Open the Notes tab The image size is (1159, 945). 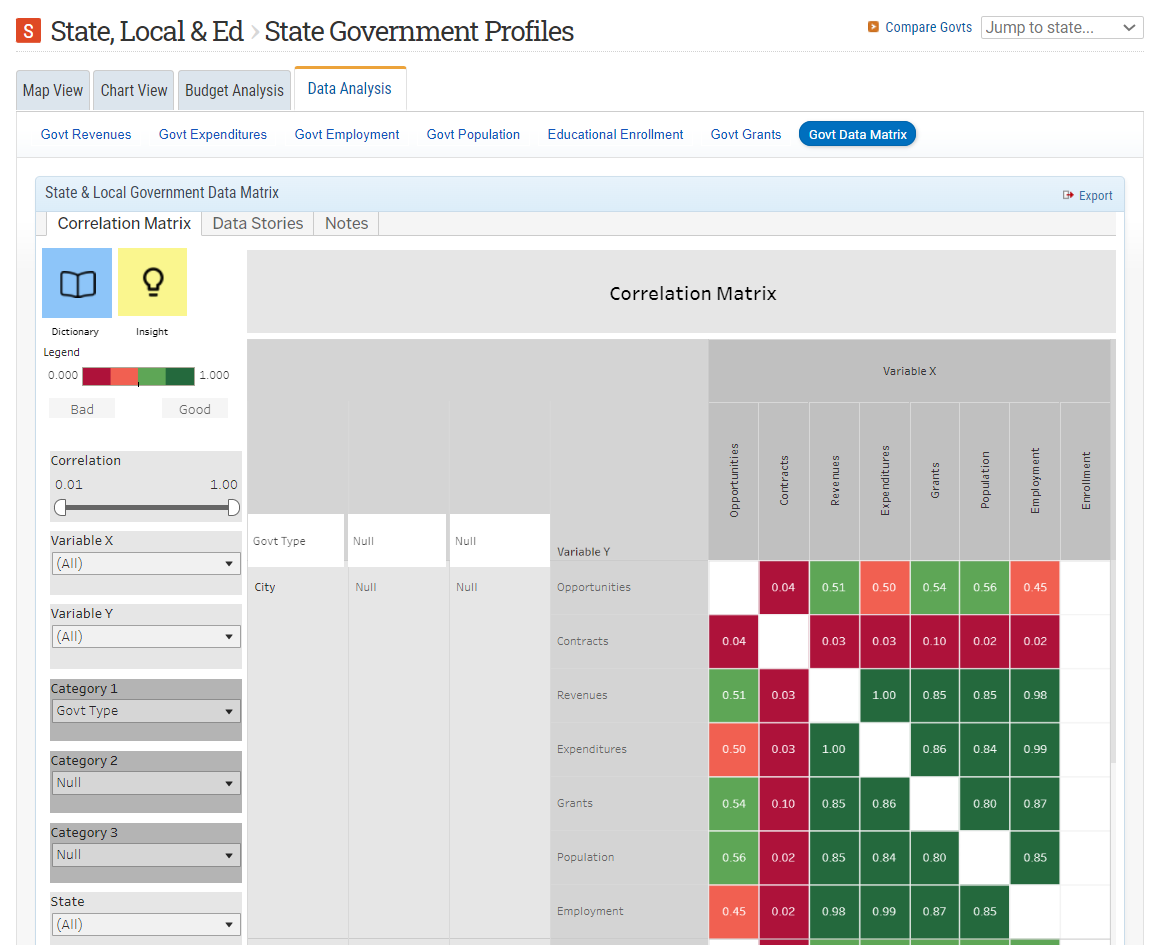point(345,223)
